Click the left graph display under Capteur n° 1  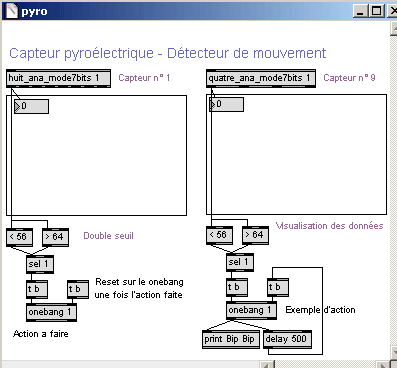[x=96, y=155]
